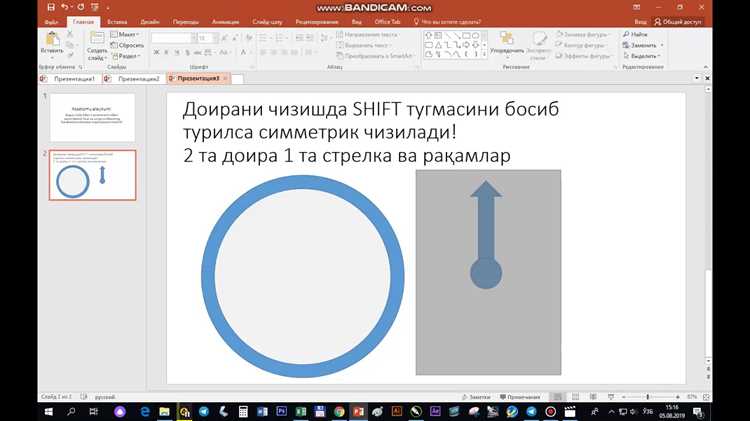Screen dimensions: 750x421
Task: Open the Направление текста dropdown
Action: coord(368,34)
